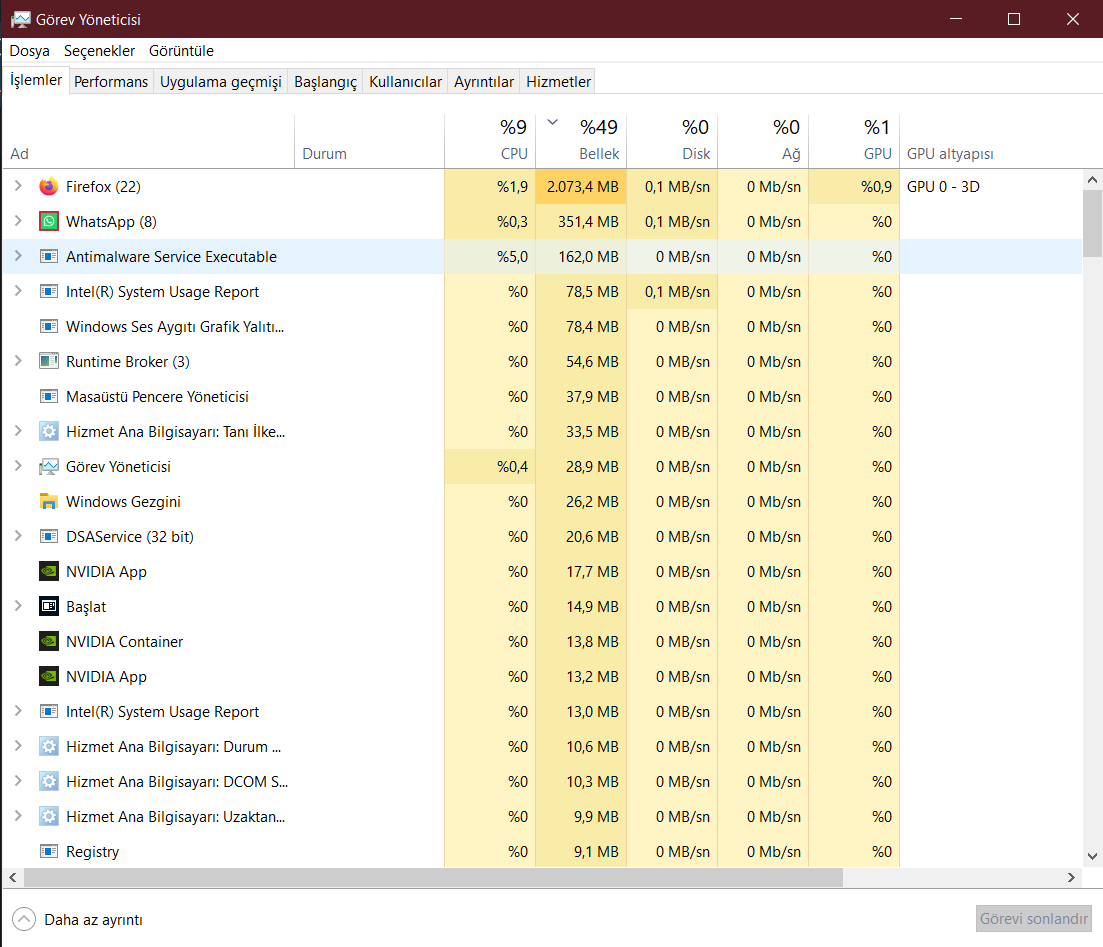
Task: Open the Seçenekler menu
Action: (x=99, y=51)
